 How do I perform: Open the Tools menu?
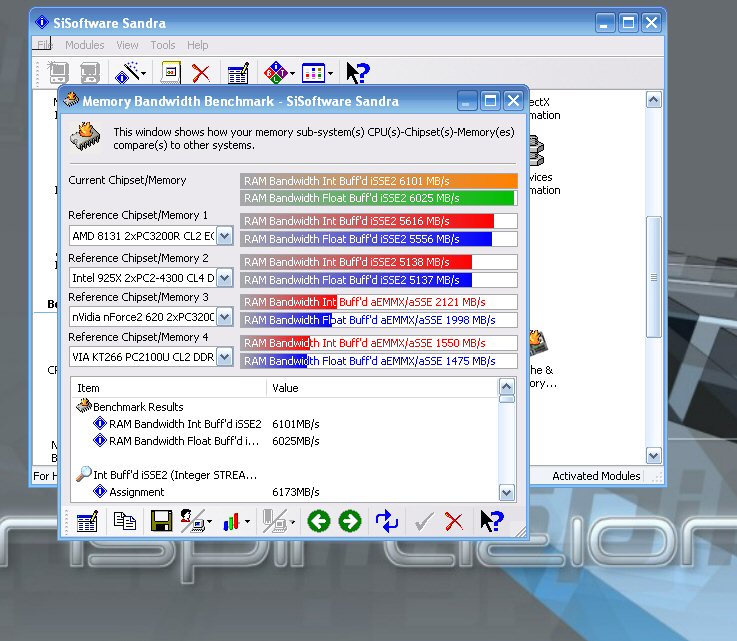(x=163, y=45)
